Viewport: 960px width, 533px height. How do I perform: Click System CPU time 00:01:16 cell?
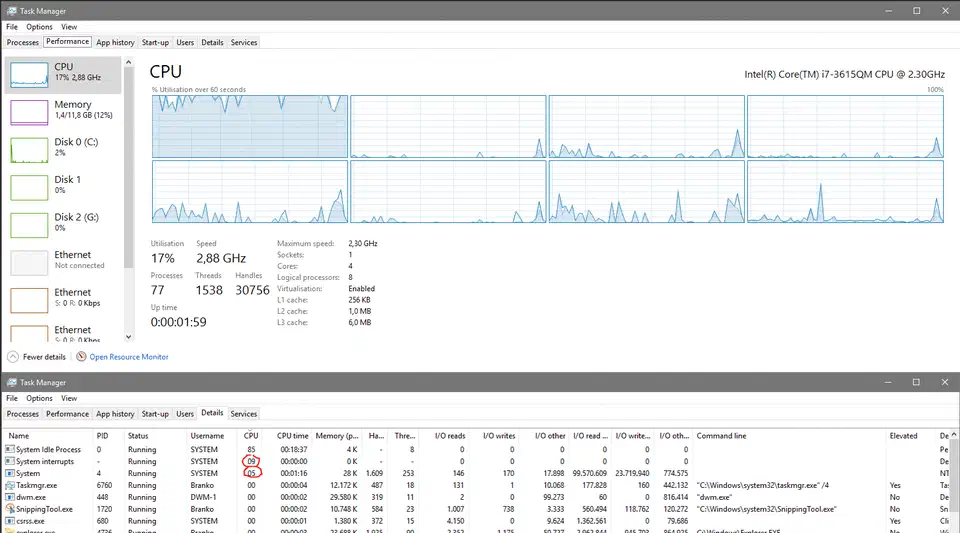[x=294, y=473]
